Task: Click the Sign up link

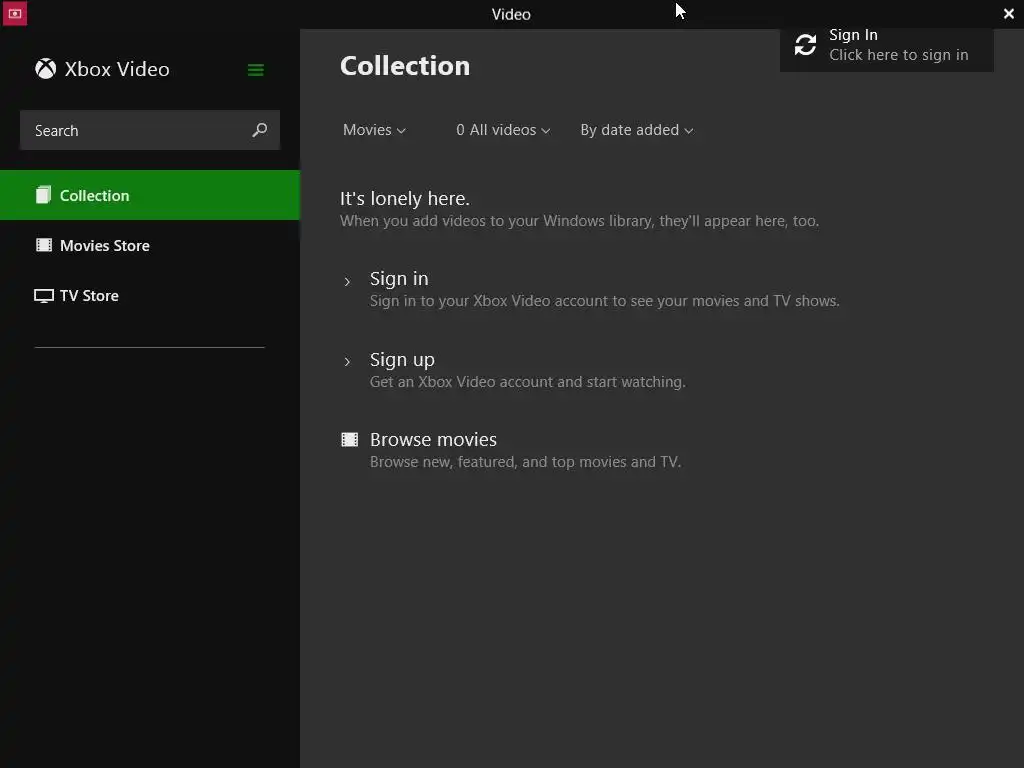Action: [402, 360]
